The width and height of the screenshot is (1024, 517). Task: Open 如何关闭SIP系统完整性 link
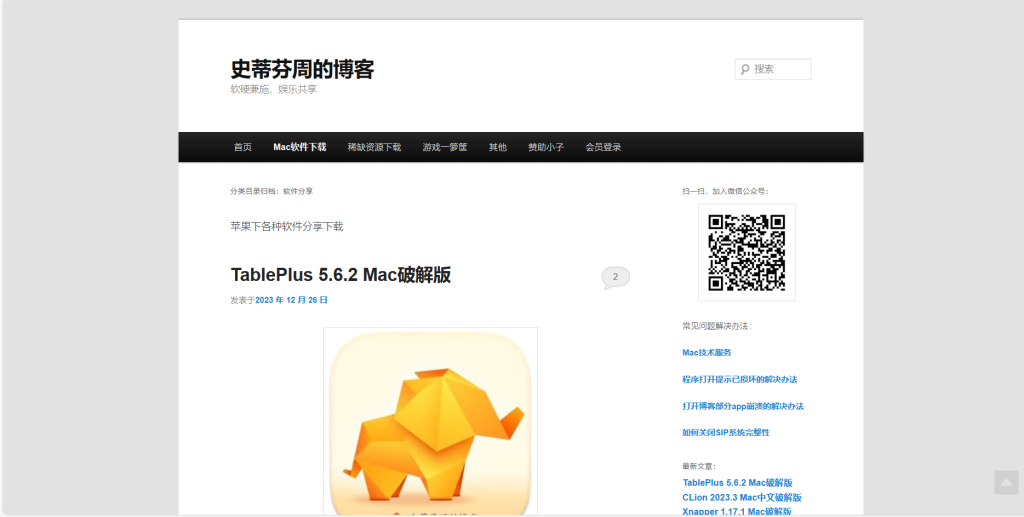(x=726, y=433)
